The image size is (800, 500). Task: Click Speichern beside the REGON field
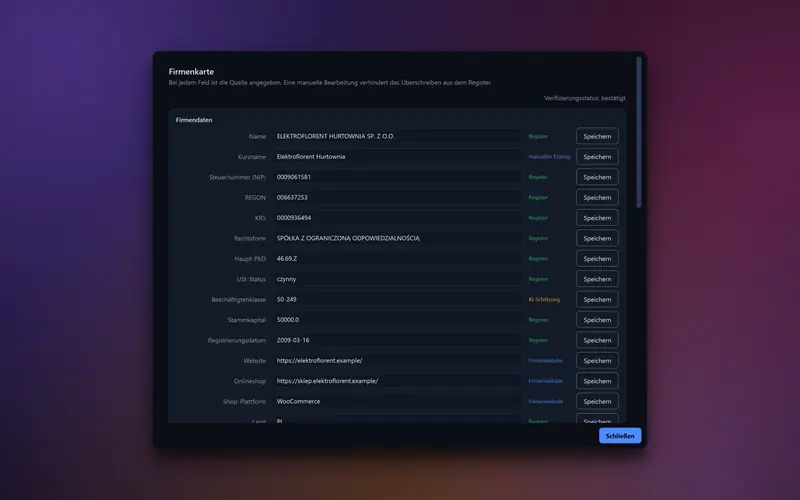[597, 197]
